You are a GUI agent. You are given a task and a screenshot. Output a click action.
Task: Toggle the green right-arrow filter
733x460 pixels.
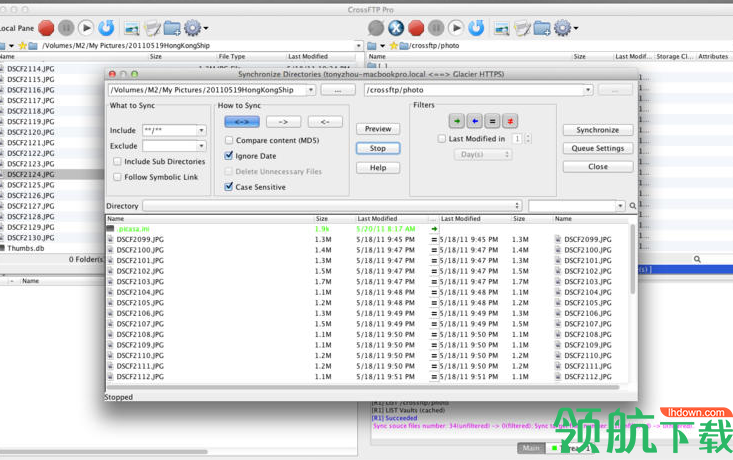pyautogui.click(x=457, y=121)
